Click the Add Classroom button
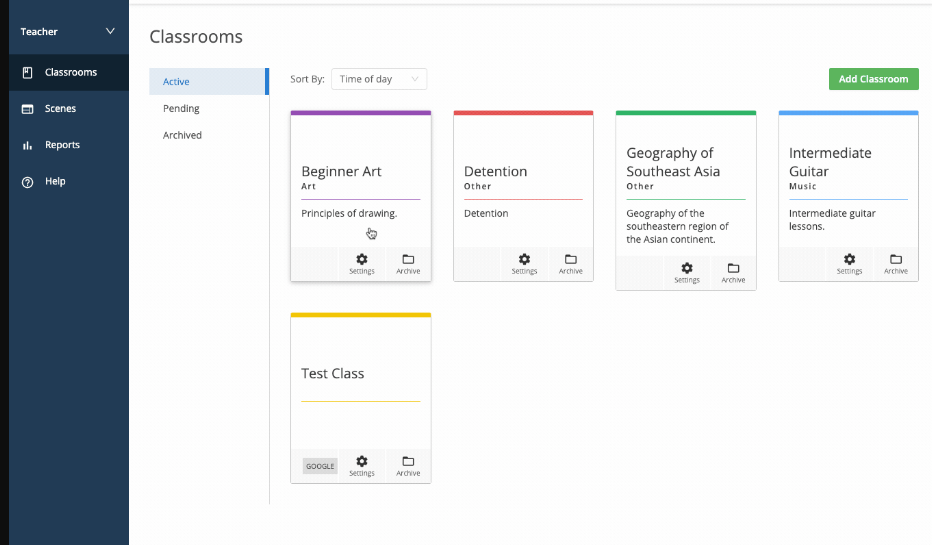Viewport: 932px width, 545px height. (873, 79)
